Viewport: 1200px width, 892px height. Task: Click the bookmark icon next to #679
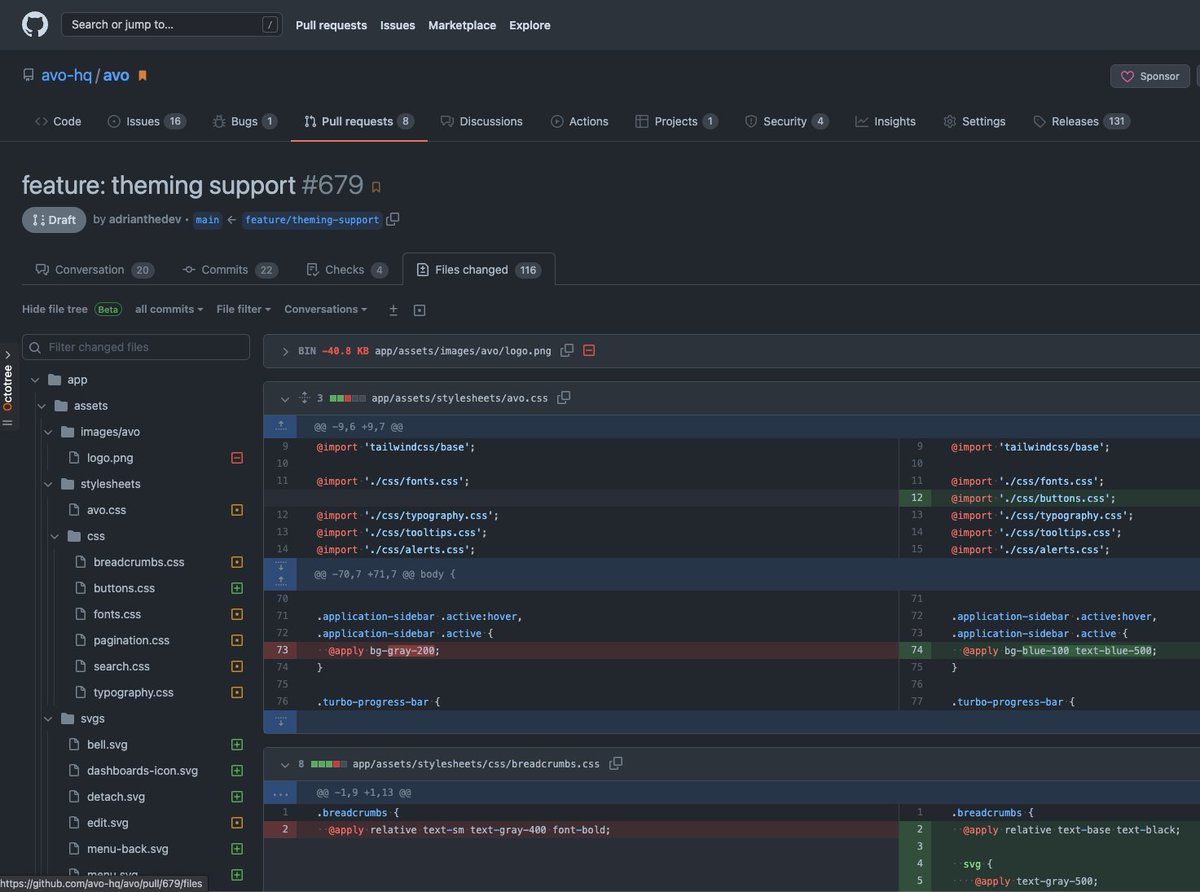[376, 187]
